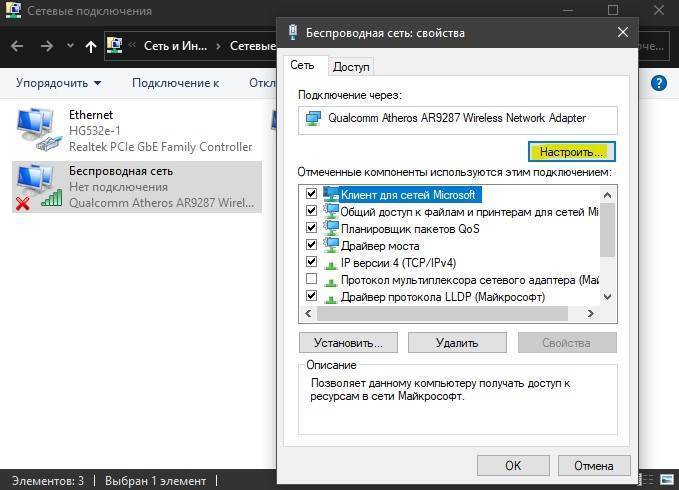Uncheck 'IP версии 4 (TCP/IPv4)' checkbox
679x490 pixels.
pyautogui.click(x=311, y=262)
